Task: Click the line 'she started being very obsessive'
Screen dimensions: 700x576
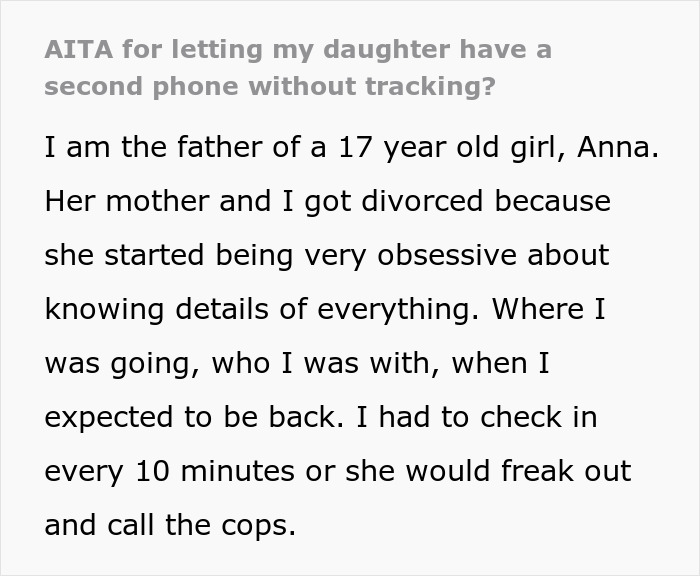Action: (326, 255)
